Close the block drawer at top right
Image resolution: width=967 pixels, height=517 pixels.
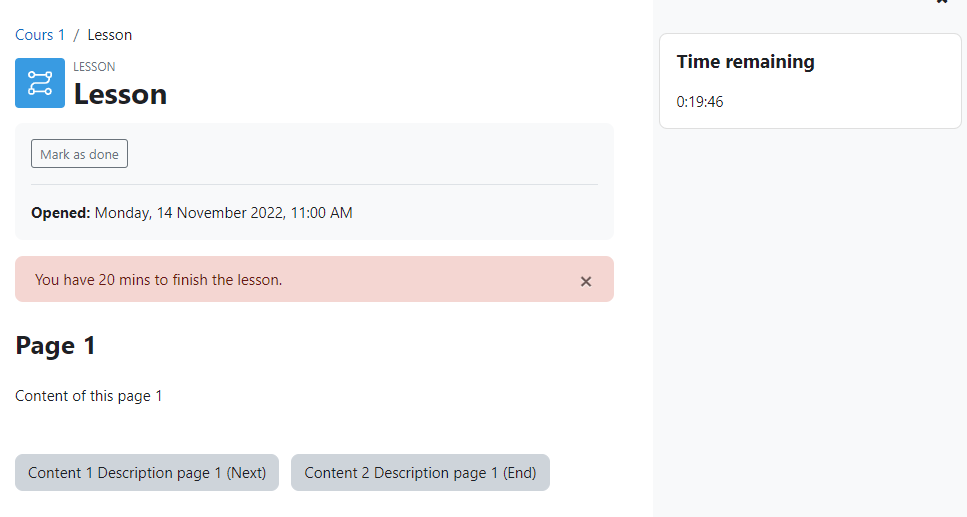[942, 2]
